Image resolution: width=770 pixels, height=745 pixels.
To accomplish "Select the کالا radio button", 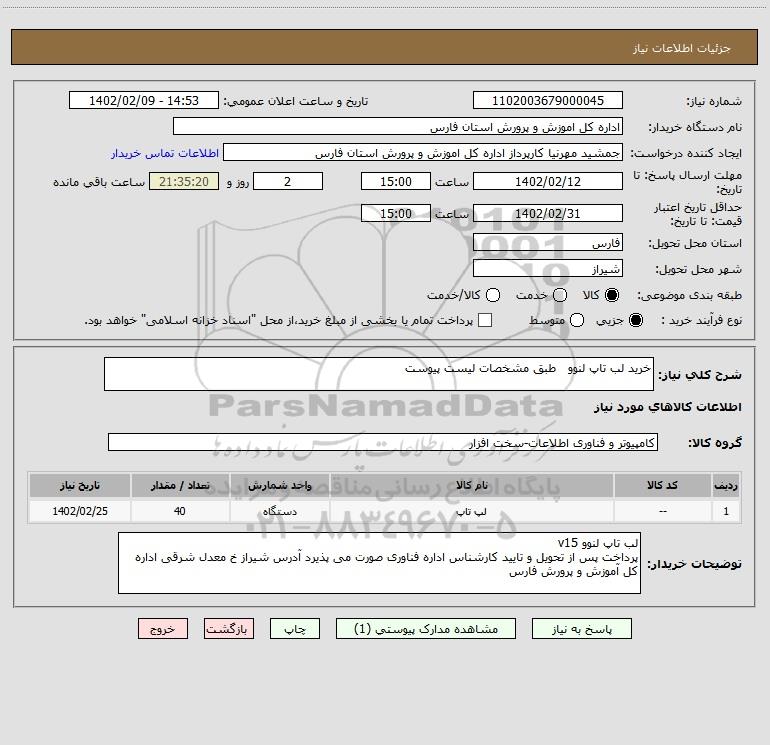I will pos(612,295).
